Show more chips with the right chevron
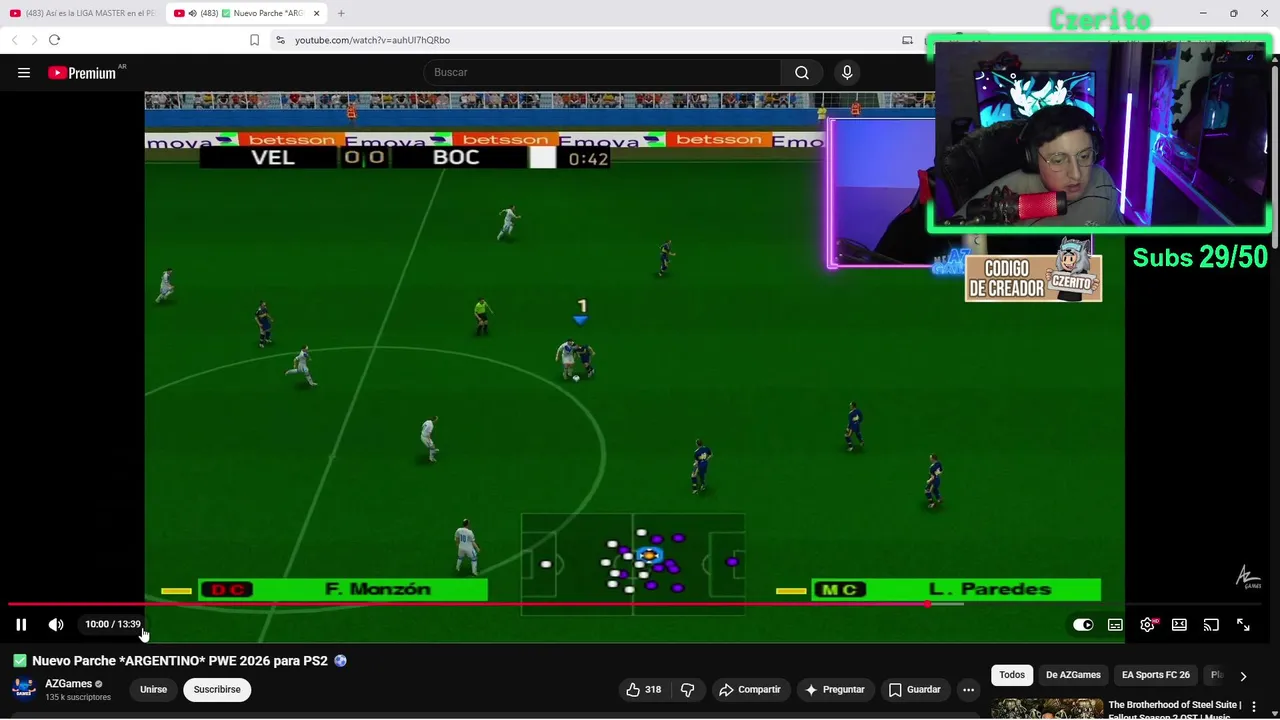Screen dimensions: 1280x720 coord(1243,676)
